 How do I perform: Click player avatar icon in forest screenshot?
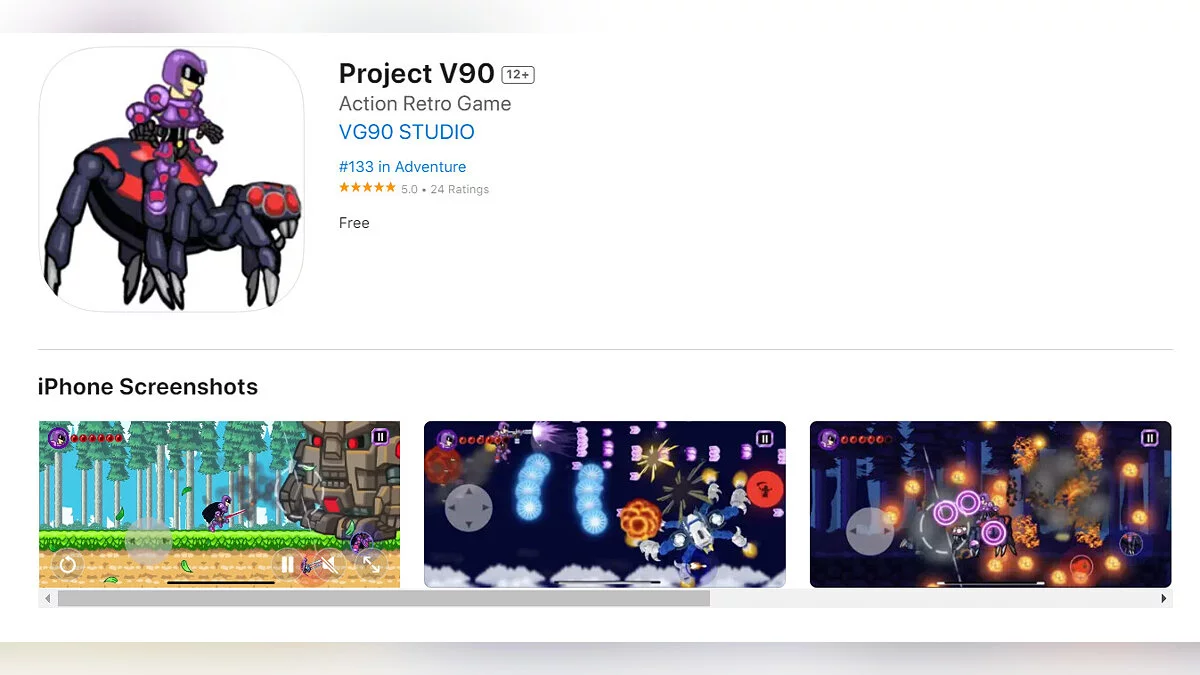[x=59, y=438]
